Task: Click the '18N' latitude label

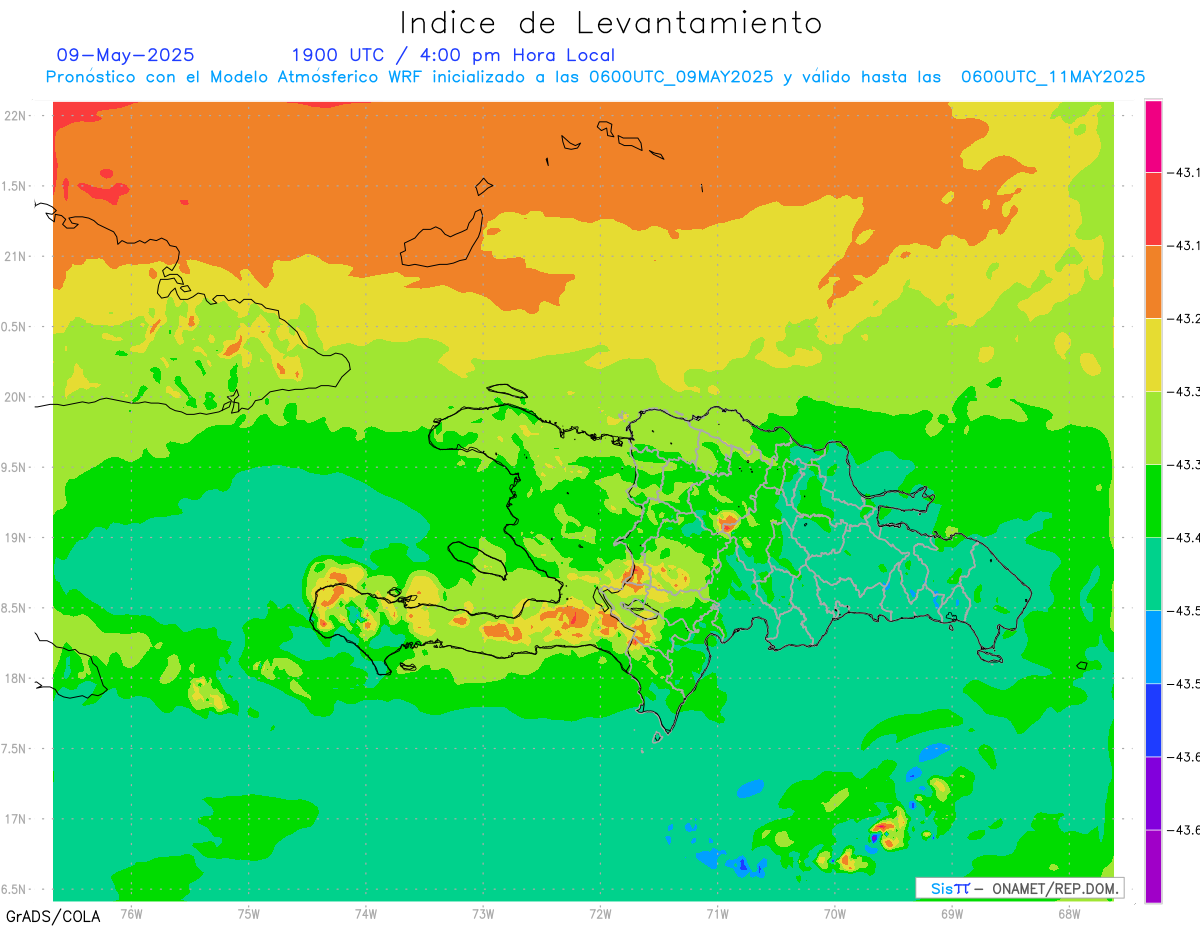Action: (17, 678)
